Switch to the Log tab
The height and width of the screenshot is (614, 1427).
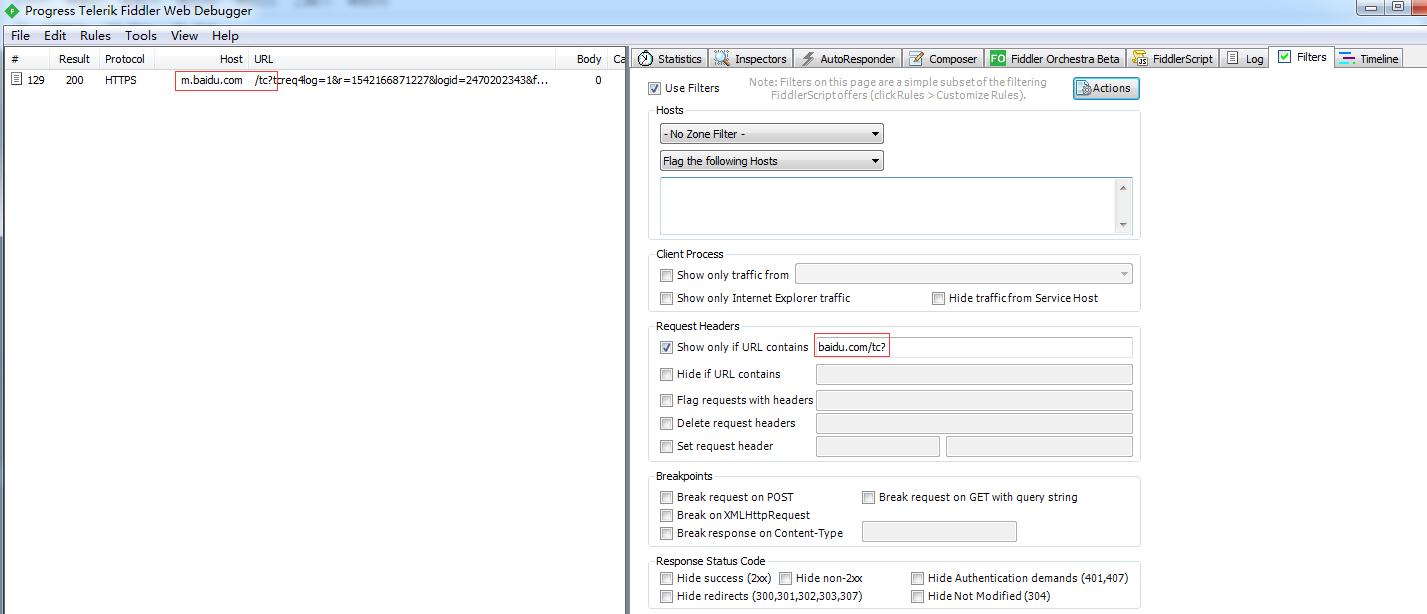click(x=1245, y=59)
